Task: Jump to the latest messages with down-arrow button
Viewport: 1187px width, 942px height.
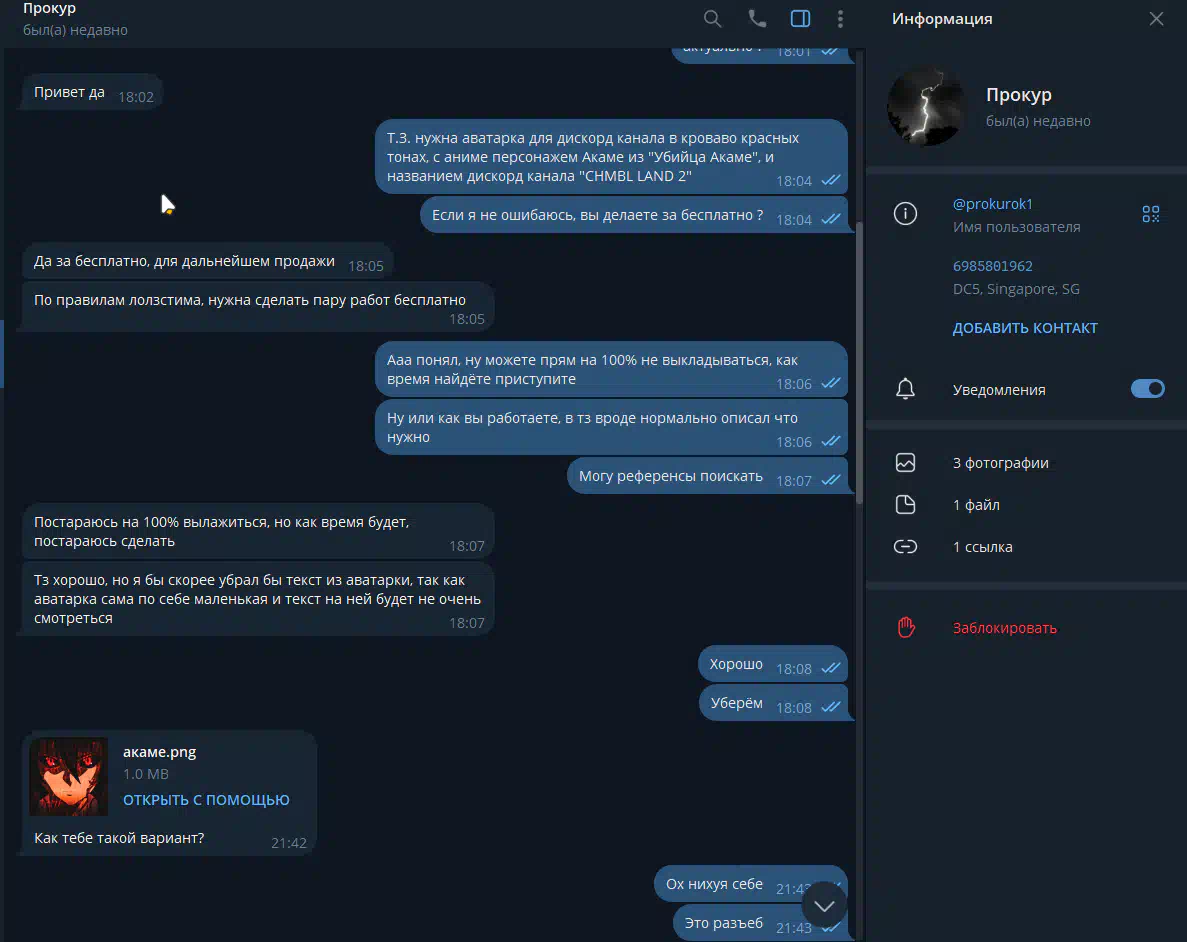Action: 824,906
